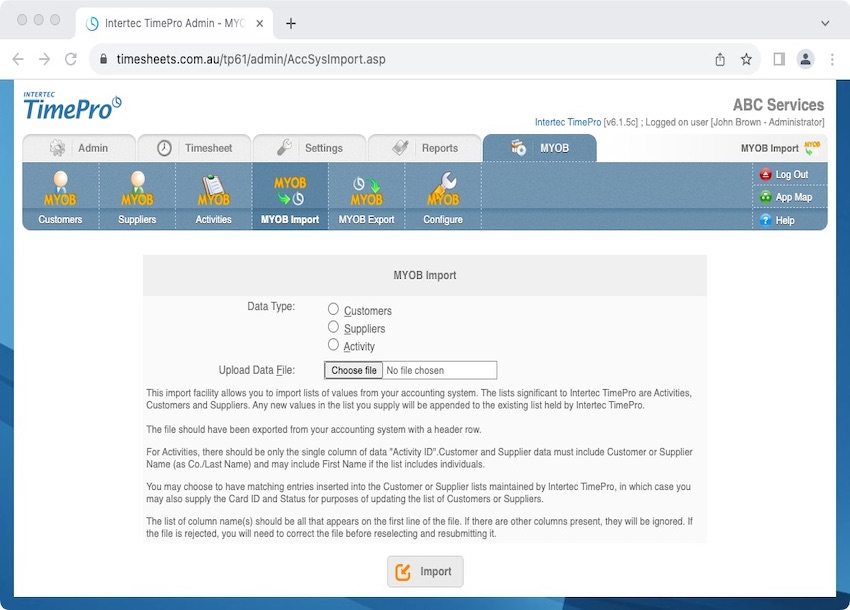
Task: Bookmark this page with star icon
Action: tap(746, 59)
